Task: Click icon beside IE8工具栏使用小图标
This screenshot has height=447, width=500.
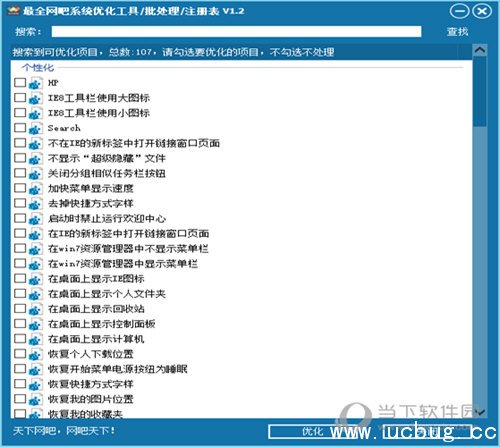Action: coord(36,113)
